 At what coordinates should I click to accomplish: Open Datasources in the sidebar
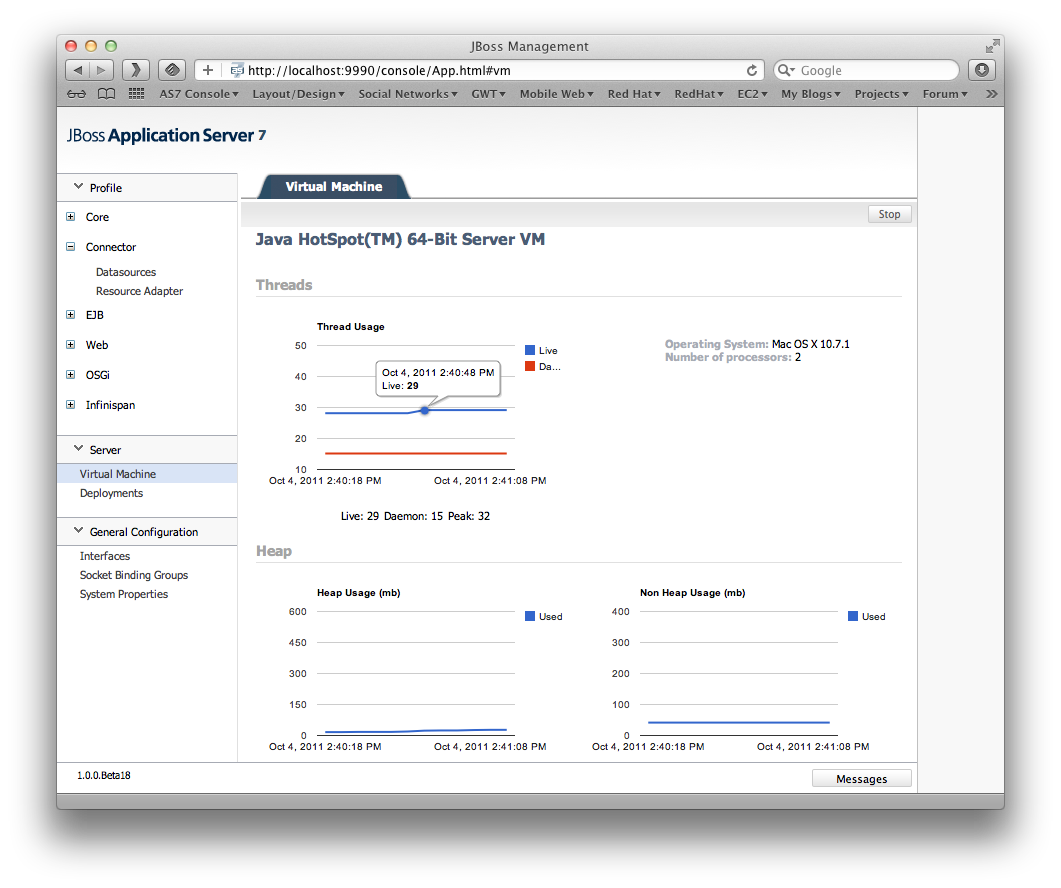pos(126,272)
